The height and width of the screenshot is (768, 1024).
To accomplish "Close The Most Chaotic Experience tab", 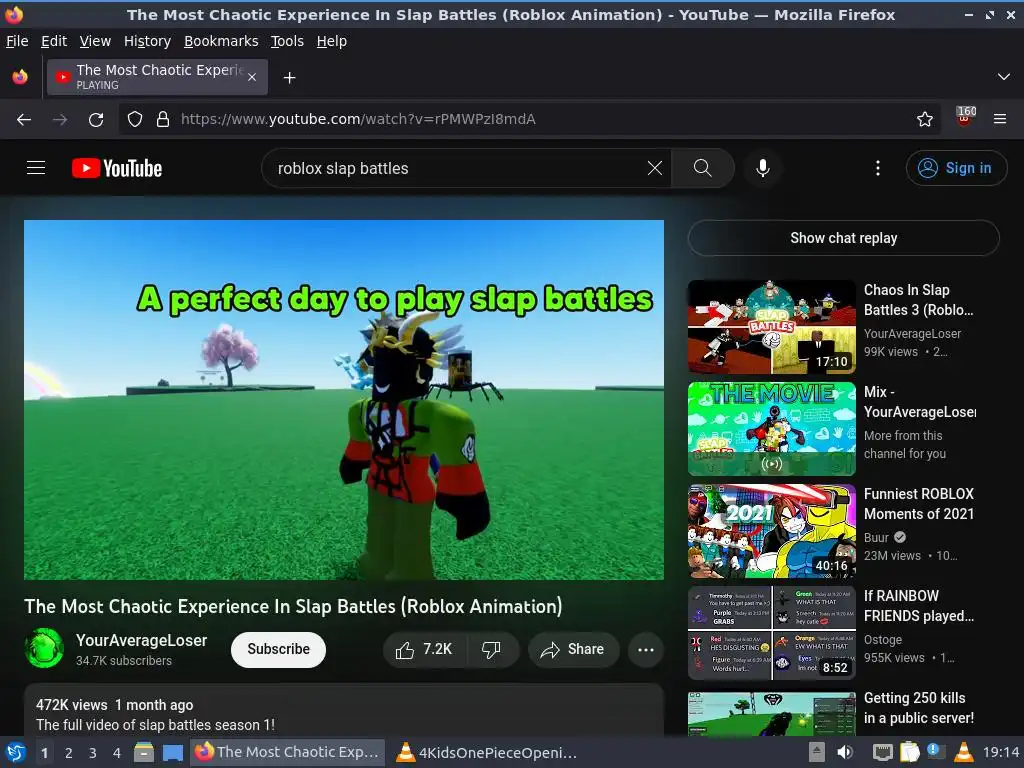I will coord(252,77).
